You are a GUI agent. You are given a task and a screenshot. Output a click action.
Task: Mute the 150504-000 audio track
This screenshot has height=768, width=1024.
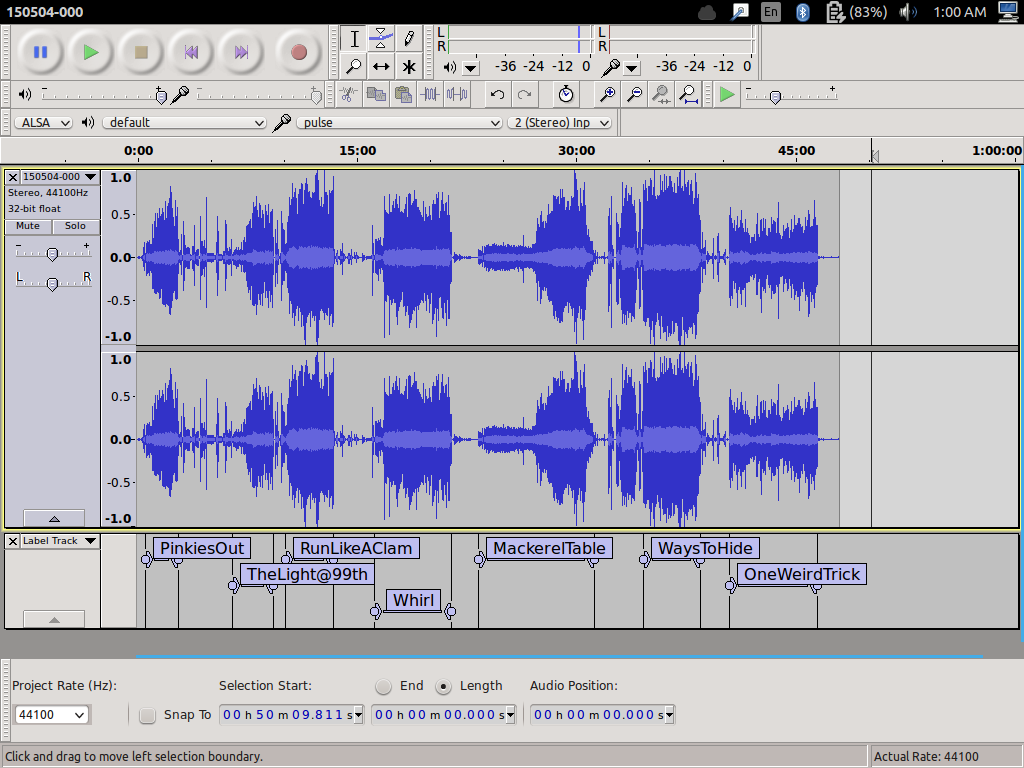pos(28,226)
